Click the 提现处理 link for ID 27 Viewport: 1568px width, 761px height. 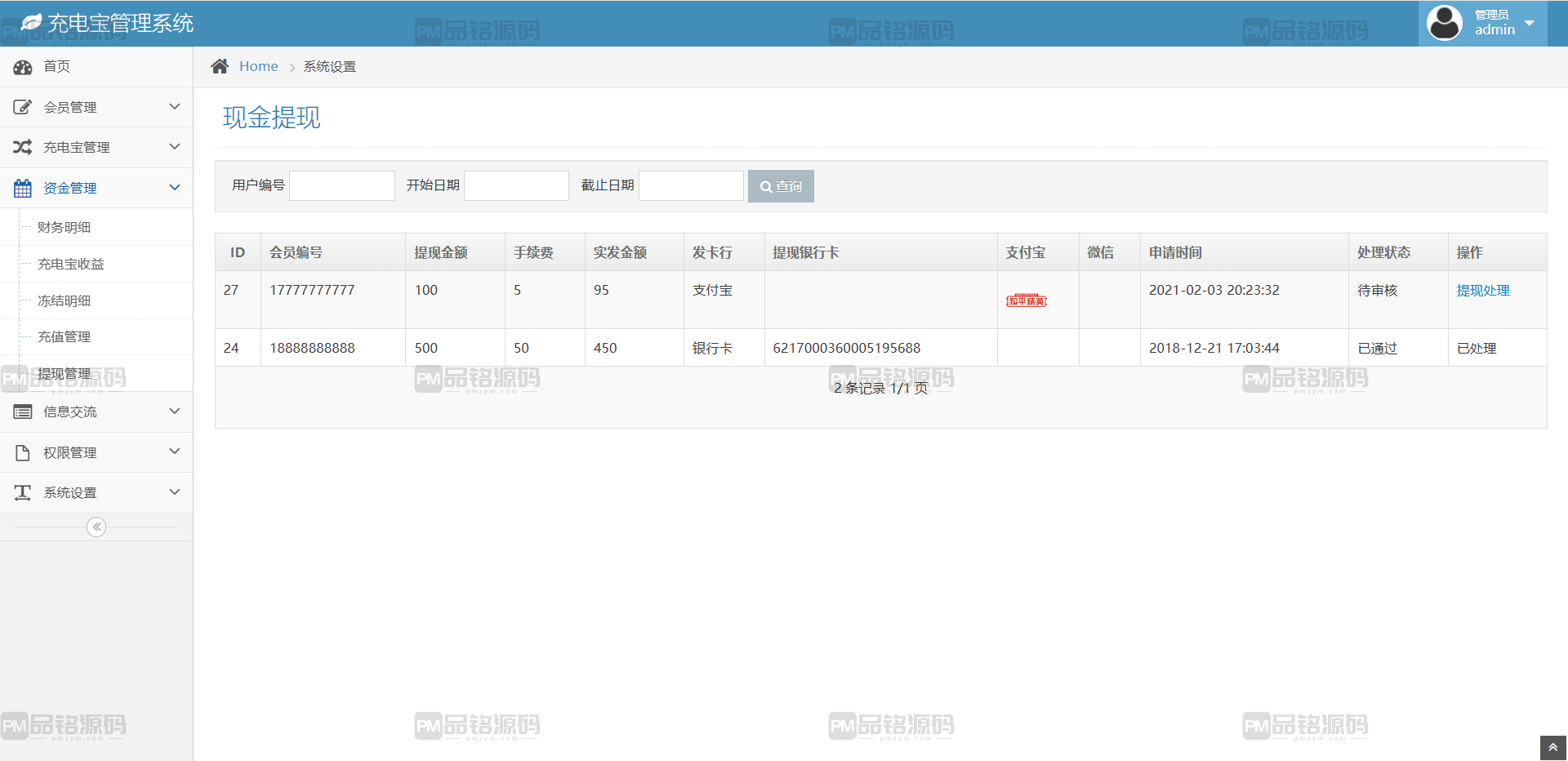[x=1483, y=291]
